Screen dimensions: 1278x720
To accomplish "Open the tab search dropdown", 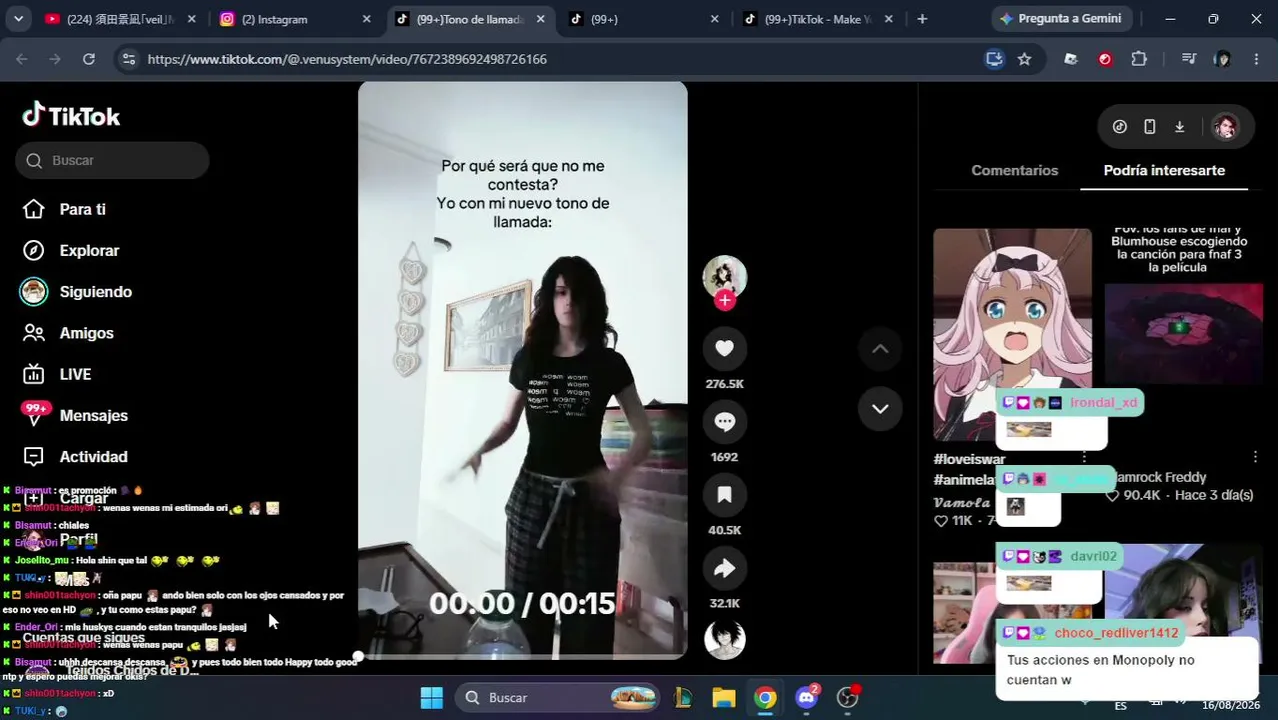I will (x=18, y=19).
